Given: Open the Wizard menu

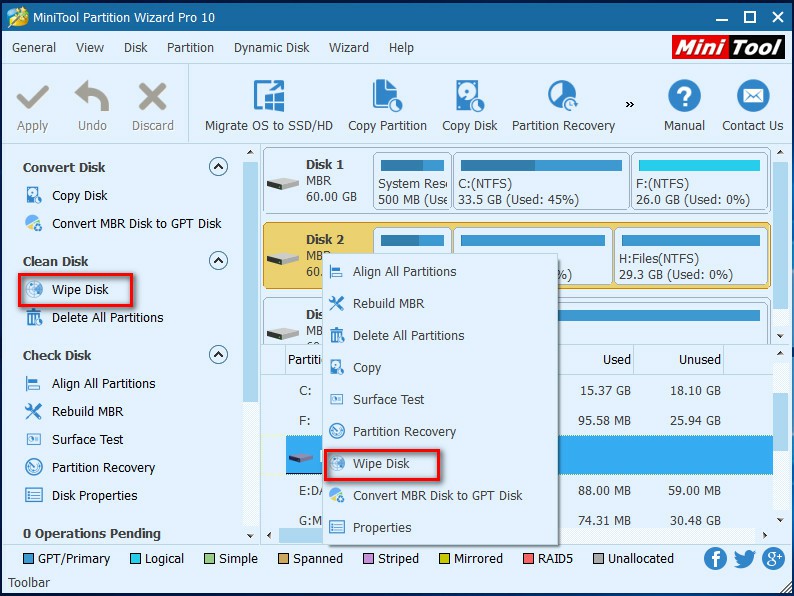Looking at the screenshot, I should 349,48.
